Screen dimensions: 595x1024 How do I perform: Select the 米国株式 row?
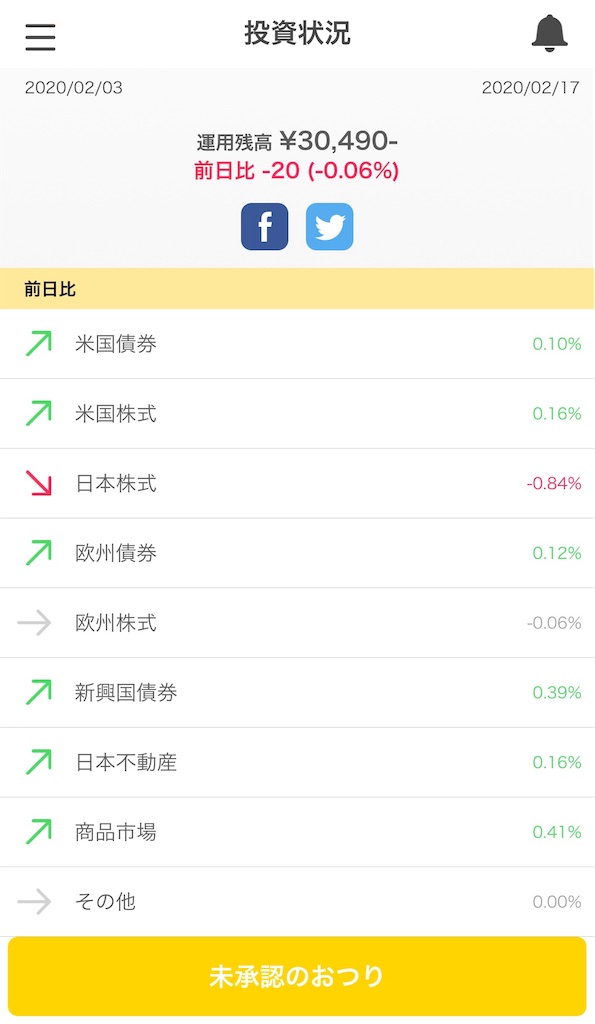[297, 413]
